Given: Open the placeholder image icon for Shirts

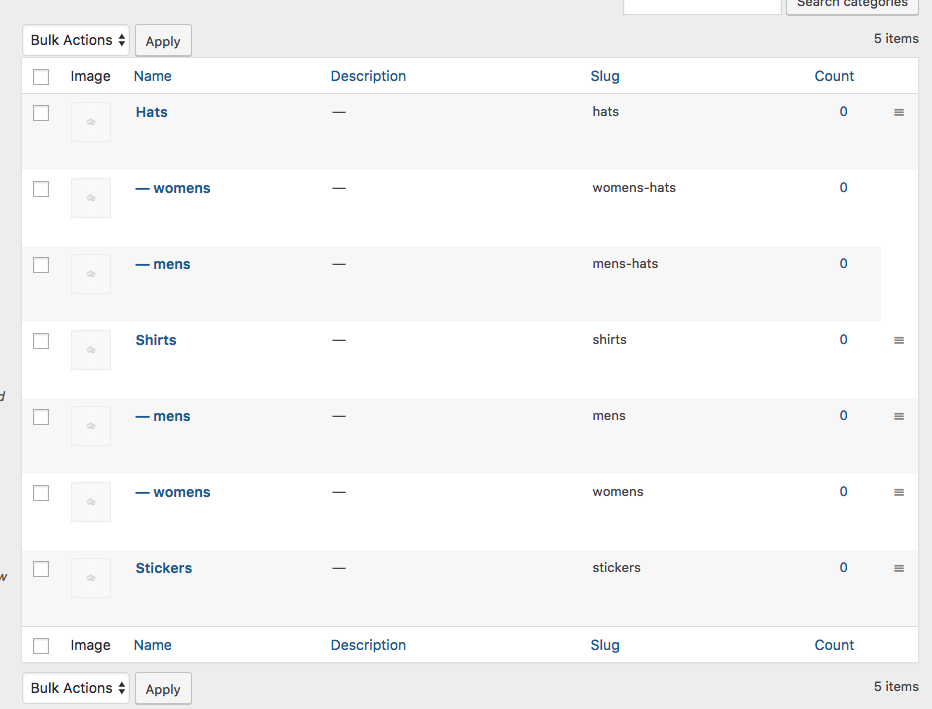Looking at the screenshot, I should click(90, 349).
